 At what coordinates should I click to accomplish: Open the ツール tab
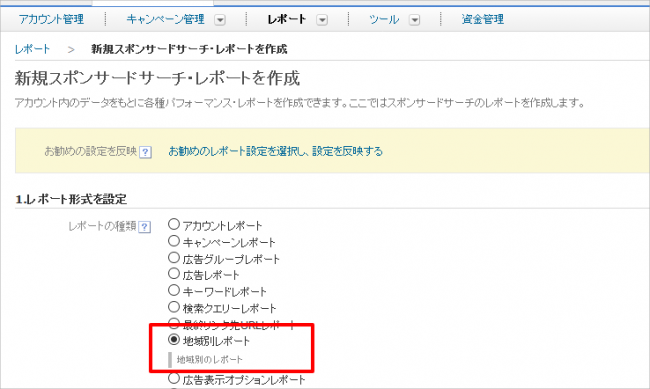[384, 19]
